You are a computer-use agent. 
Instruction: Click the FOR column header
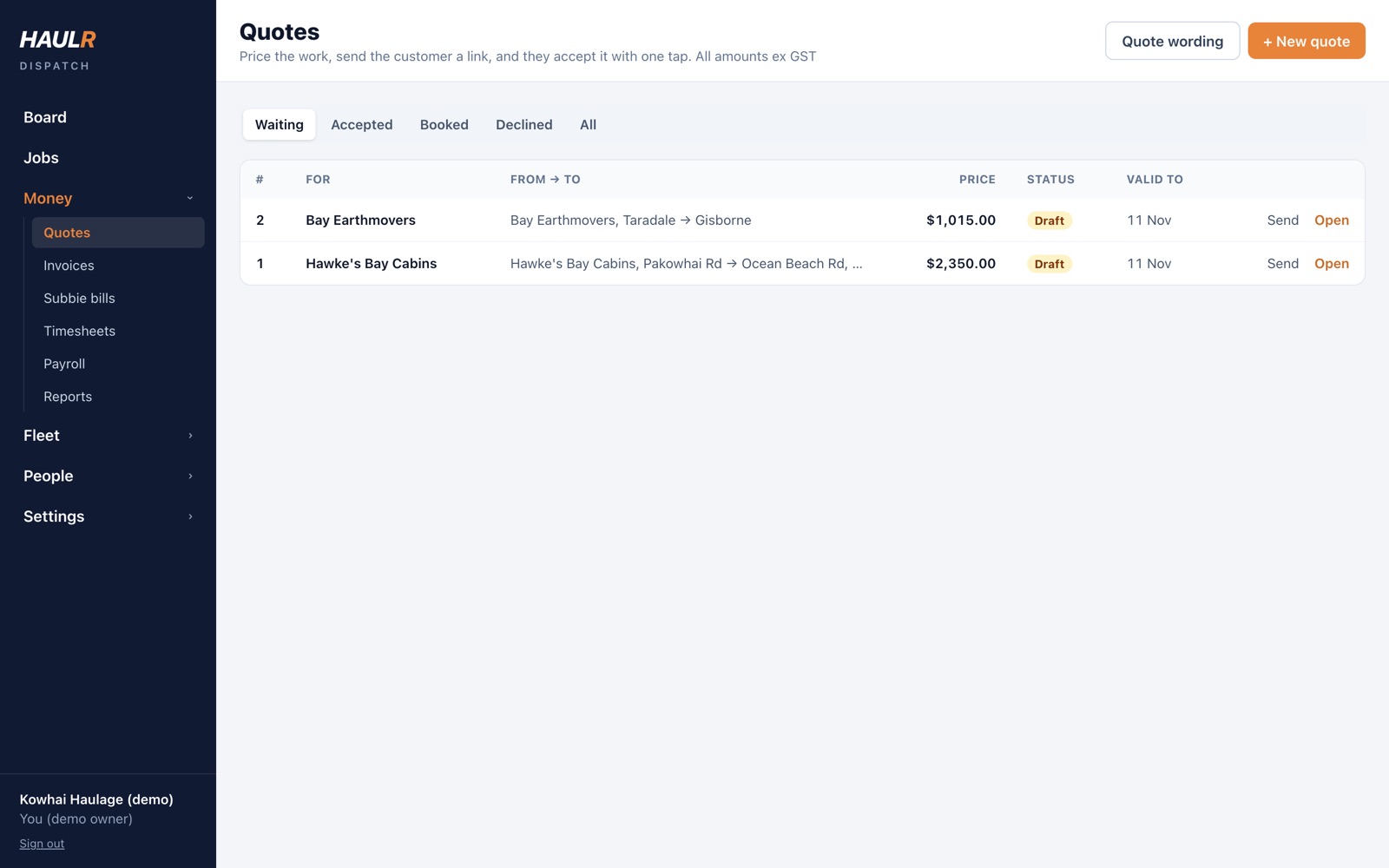[x=318, y=180]
